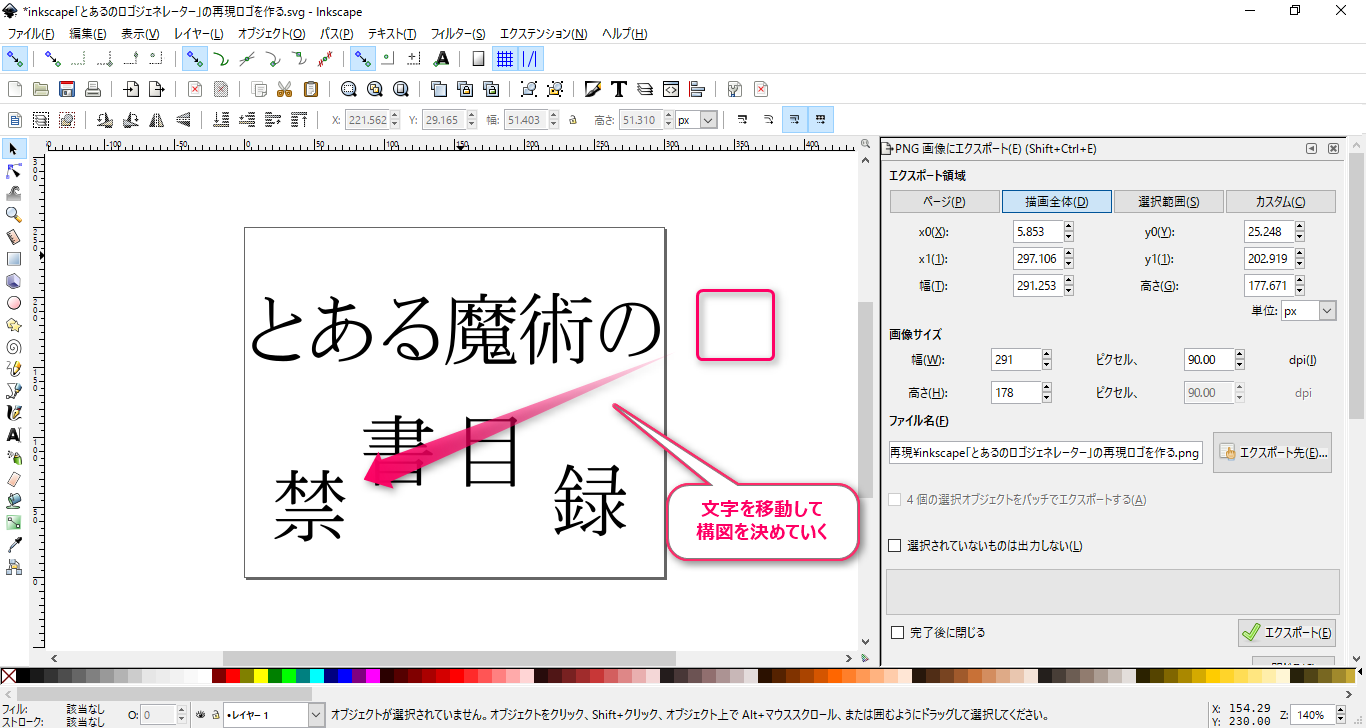The image size is (1366, 728).
Task: Iconify the export dialog panel
Action: pos(1311,148)
